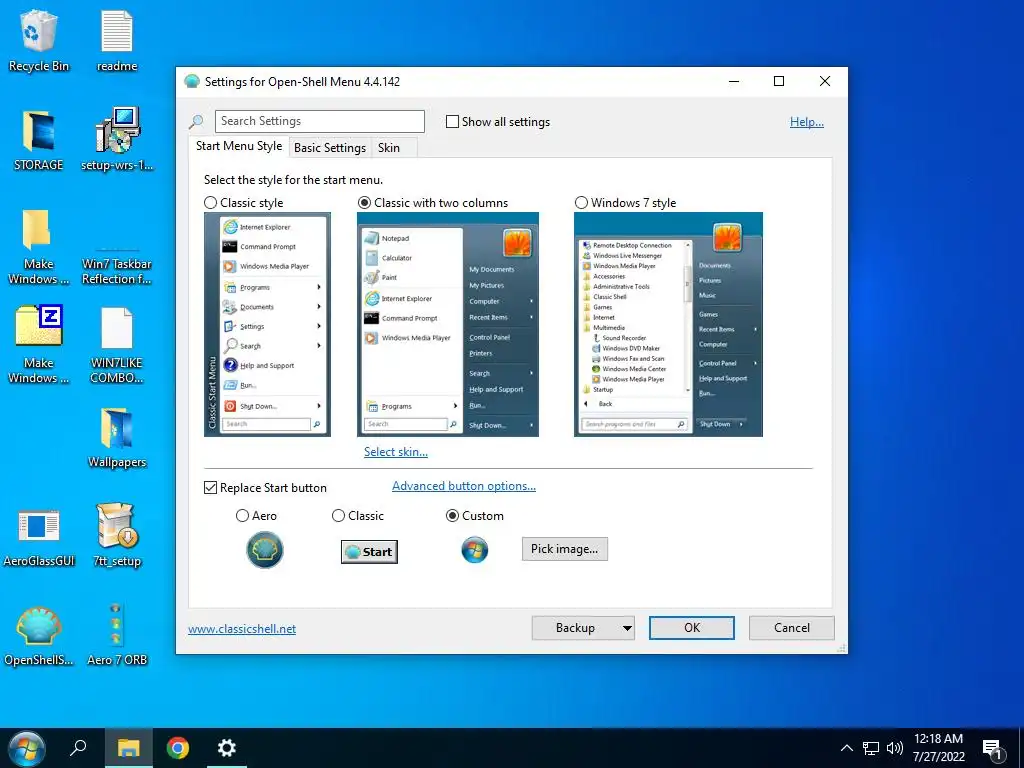Click the Windows 7 orb Start button
The image size is (1024, 768).
pyautogui.click(x=27, y=748)
